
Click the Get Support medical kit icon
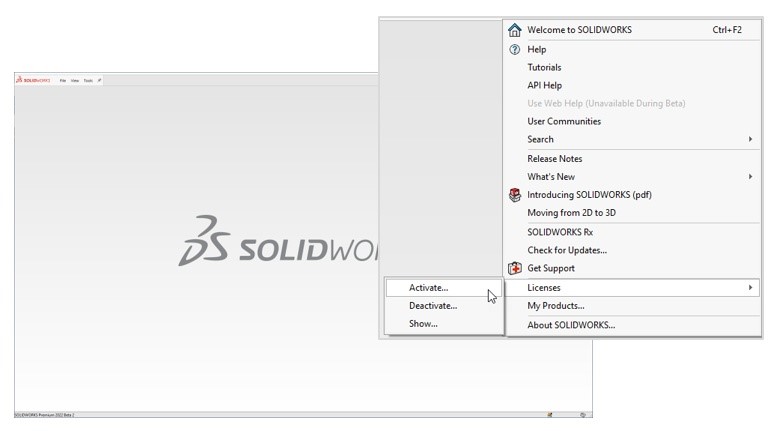click(x=515, y=268)
